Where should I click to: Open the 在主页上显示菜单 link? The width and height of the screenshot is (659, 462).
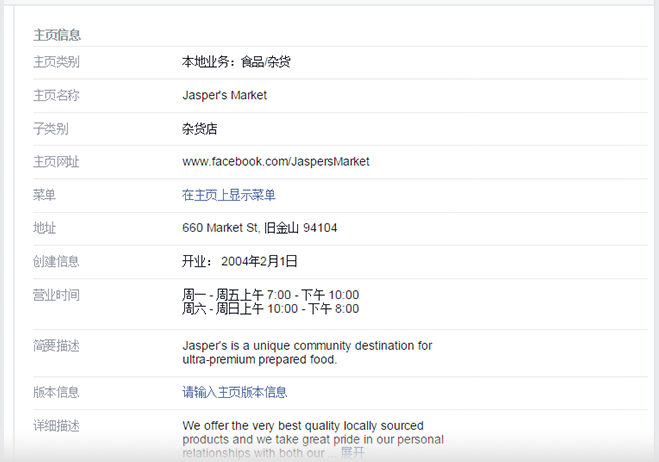pyautogui.click(x=229, y=195)
